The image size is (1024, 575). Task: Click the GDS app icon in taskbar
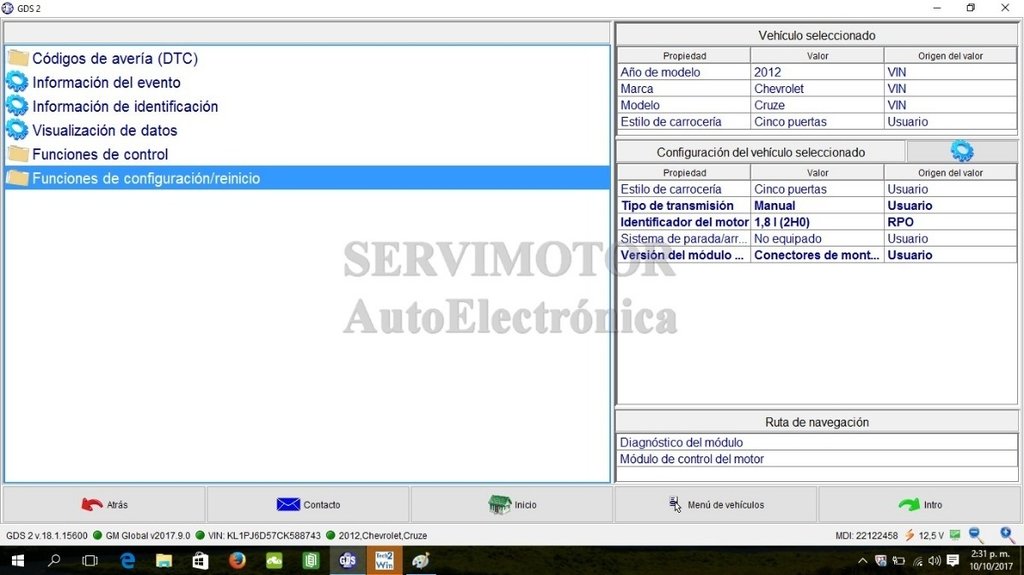point(347,561)
